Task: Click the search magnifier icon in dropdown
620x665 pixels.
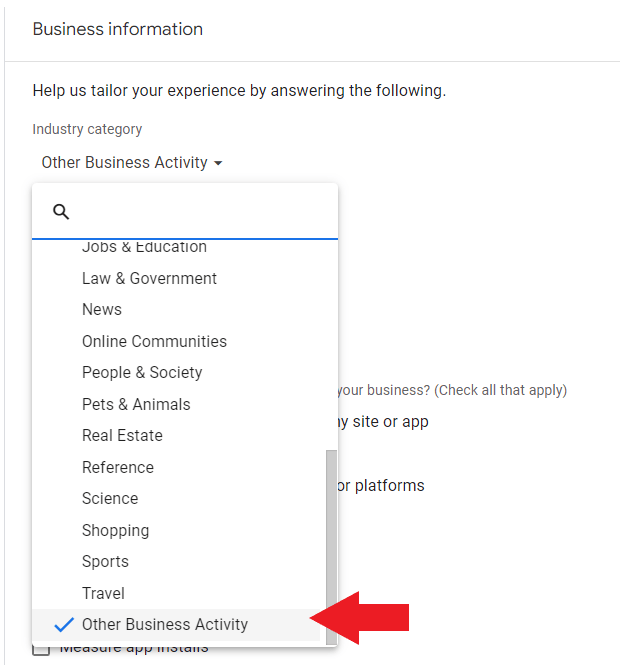Action: (61, 212)
